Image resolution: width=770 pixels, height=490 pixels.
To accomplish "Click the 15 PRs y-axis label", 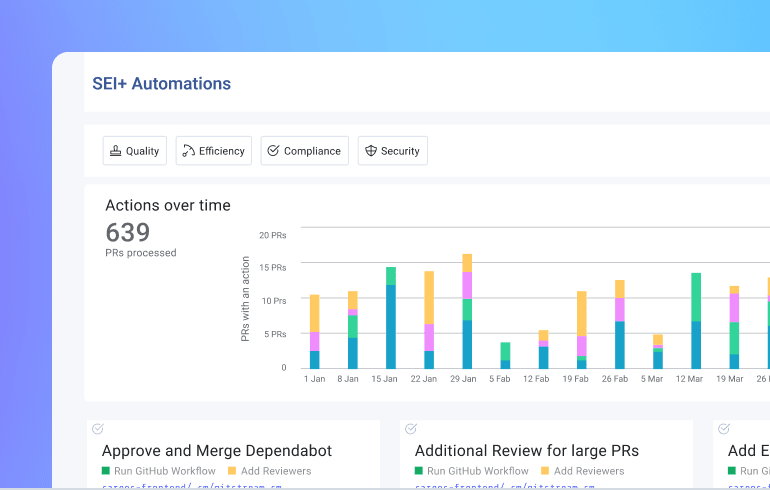I will pos(273,268).
